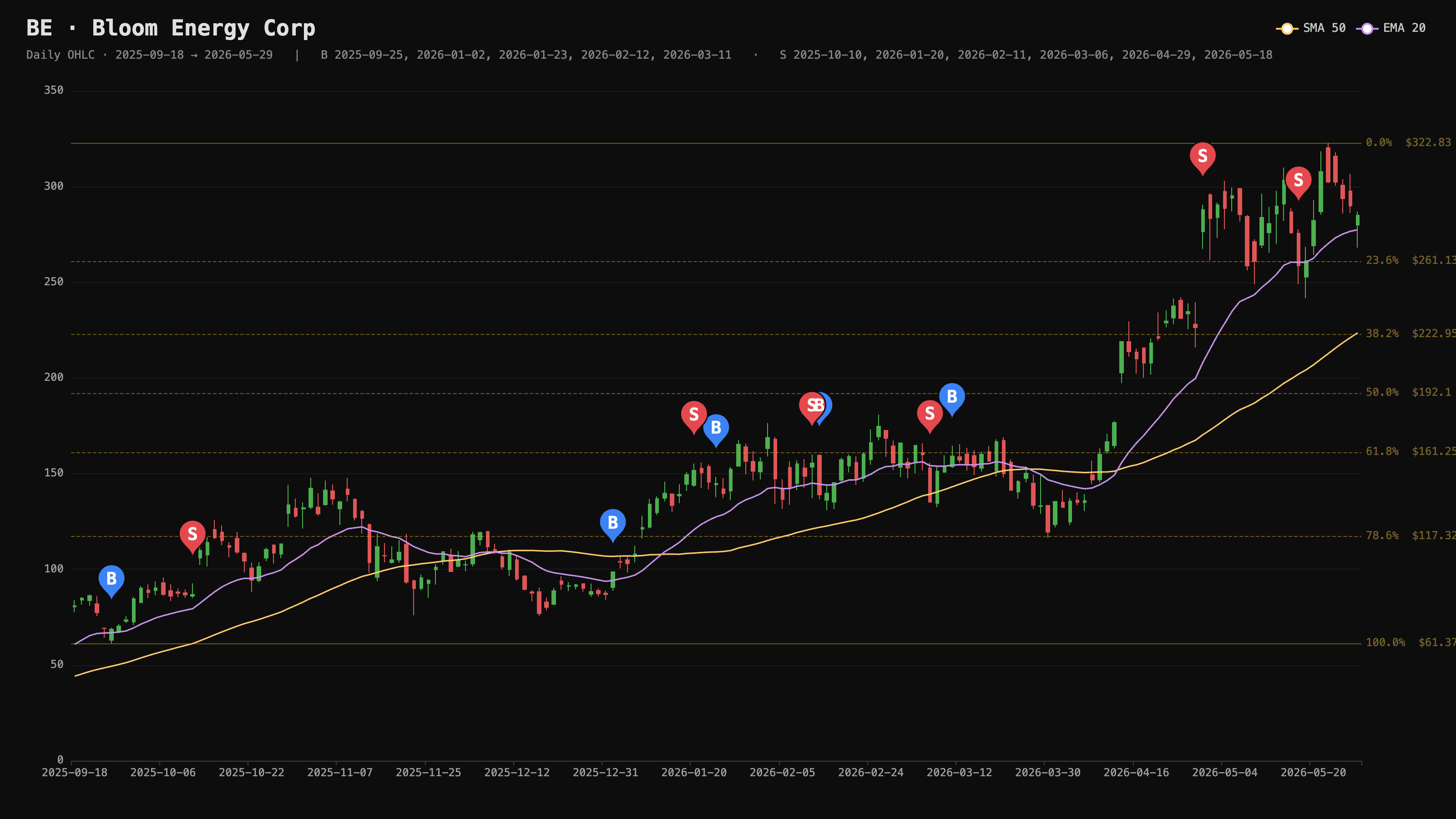Click the 150 price axis label
Viewport: 1456px width, 819px height.
click(54, 473)
